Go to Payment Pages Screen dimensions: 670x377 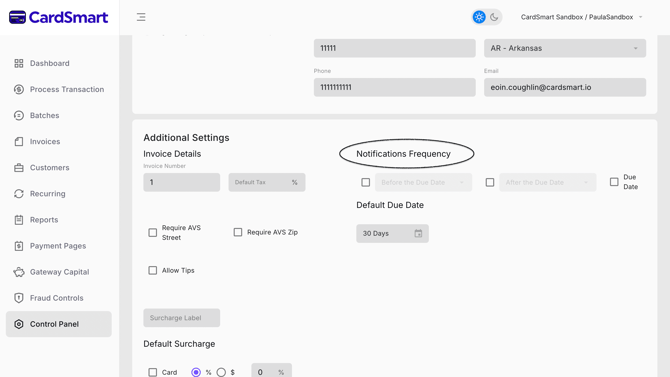pyautogui.click(x=59, y=246)
